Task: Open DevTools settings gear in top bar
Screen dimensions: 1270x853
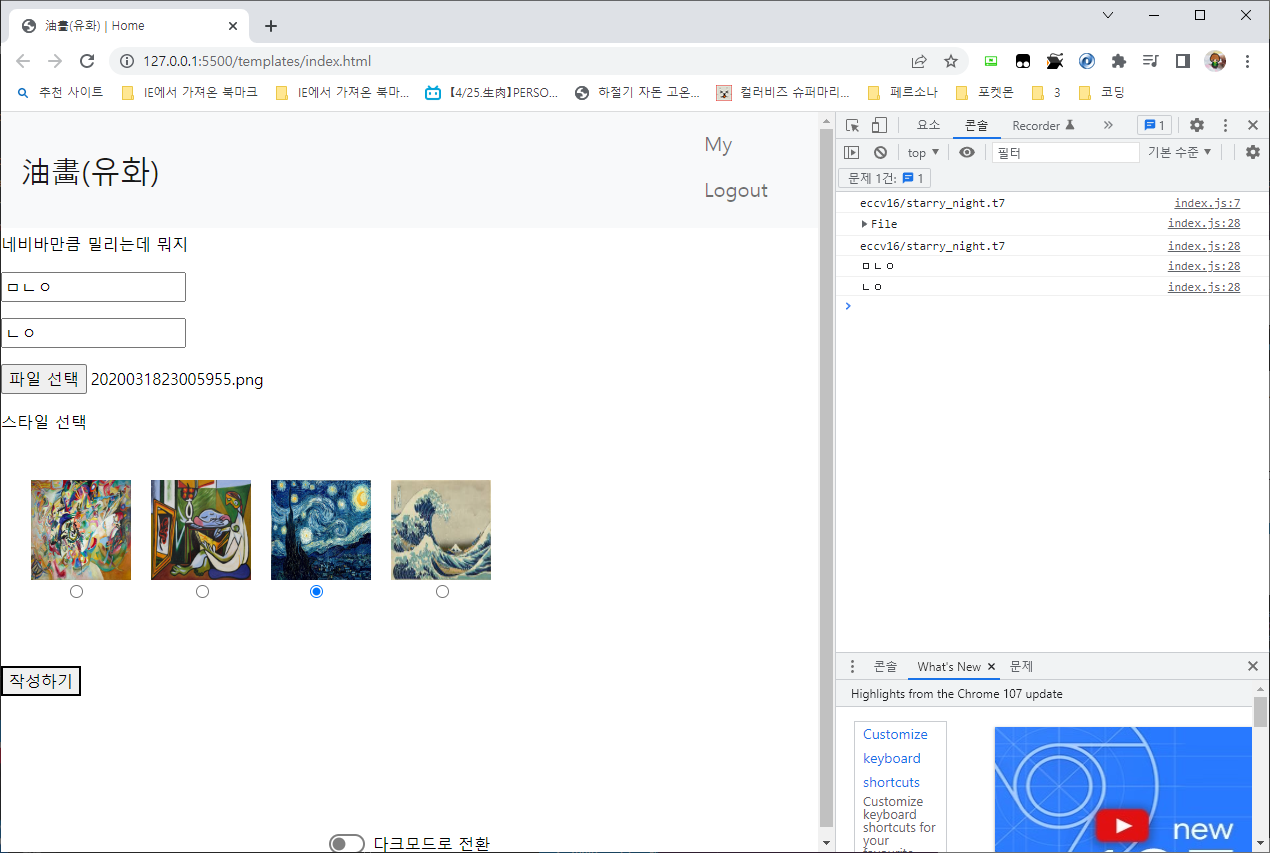Action: 1196,125
